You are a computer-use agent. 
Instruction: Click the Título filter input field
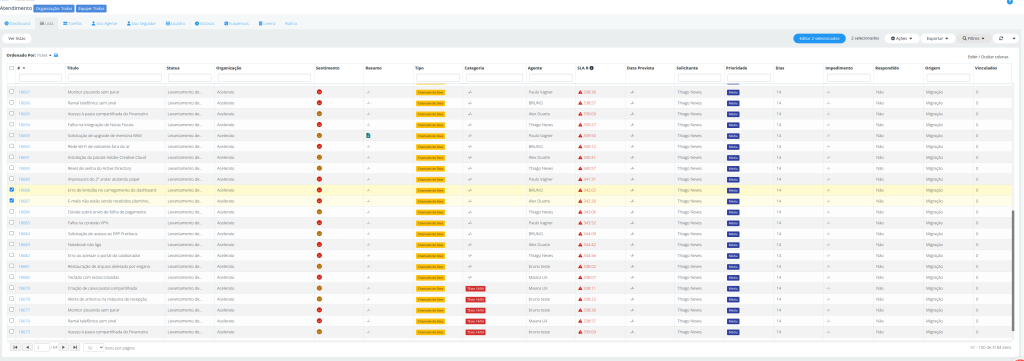[x=114, y=78]
